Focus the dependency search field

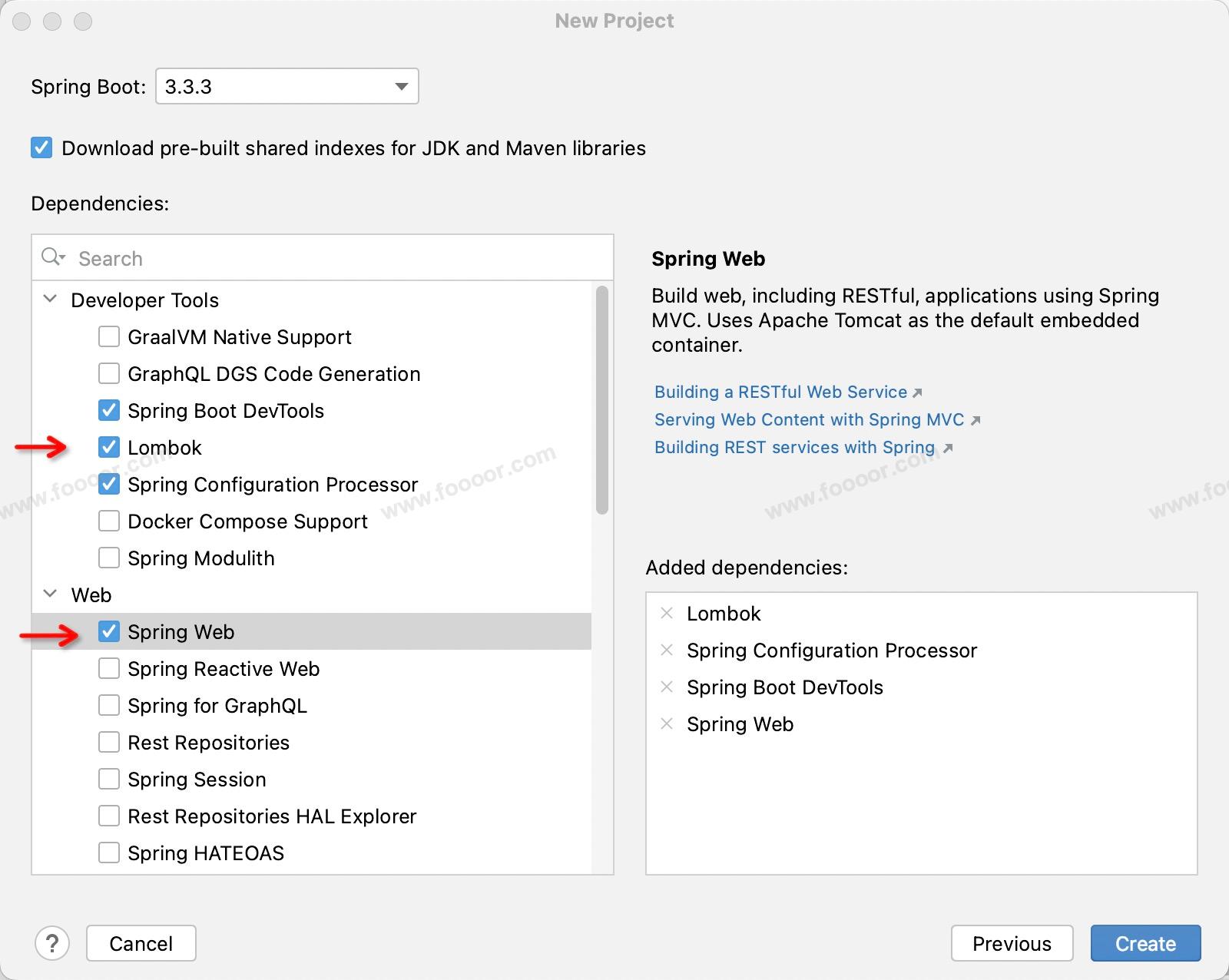338,258
